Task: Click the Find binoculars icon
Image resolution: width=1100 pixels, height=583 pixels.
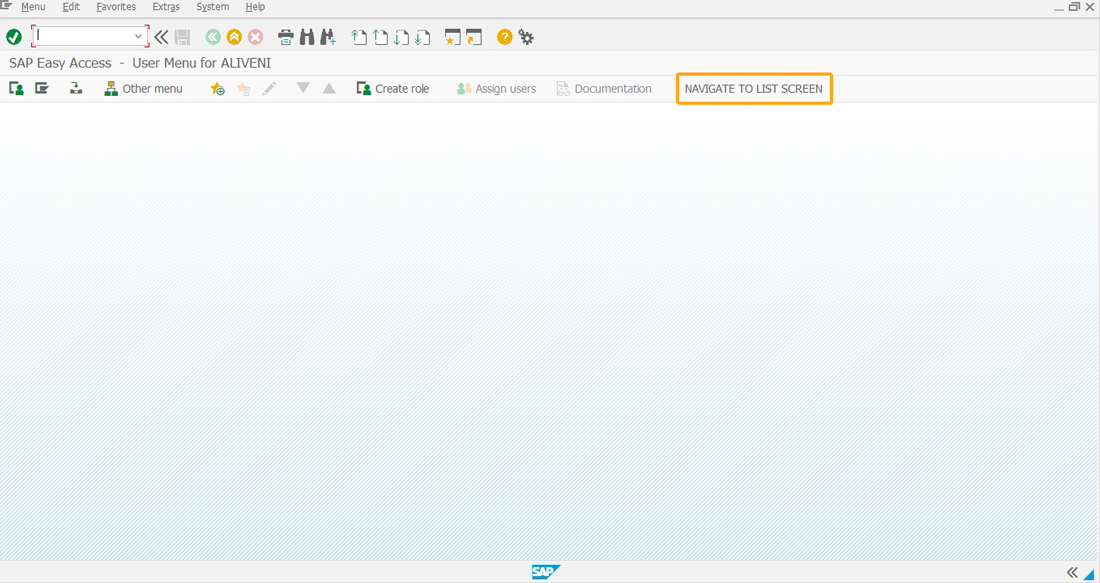Action: [307, 37]
